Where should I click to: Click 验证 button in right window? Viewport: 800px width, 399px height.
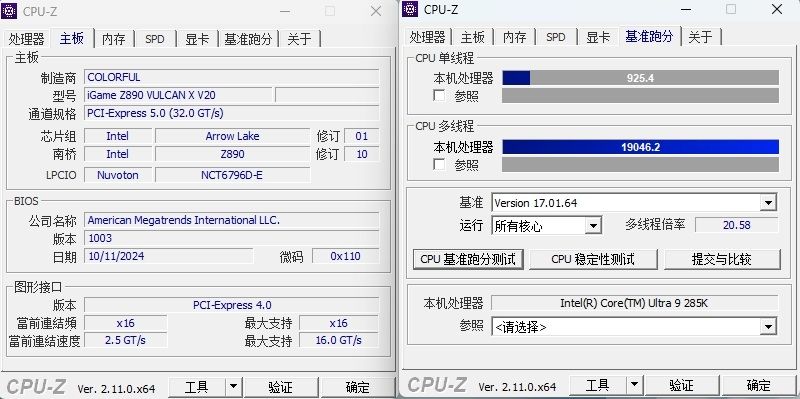681,385
